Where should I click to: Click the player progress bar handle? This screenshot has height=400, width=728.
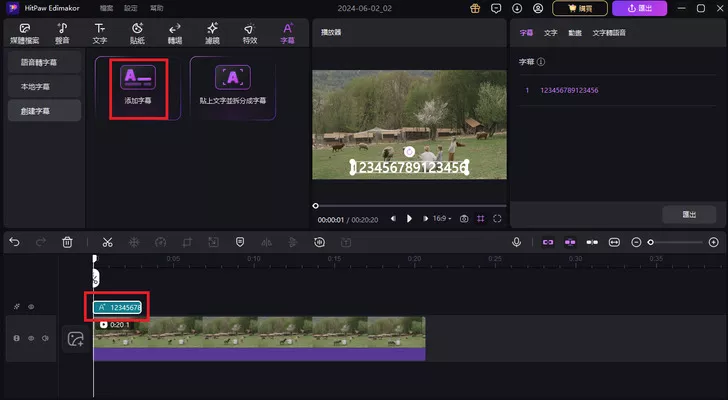tap(316, 206)
